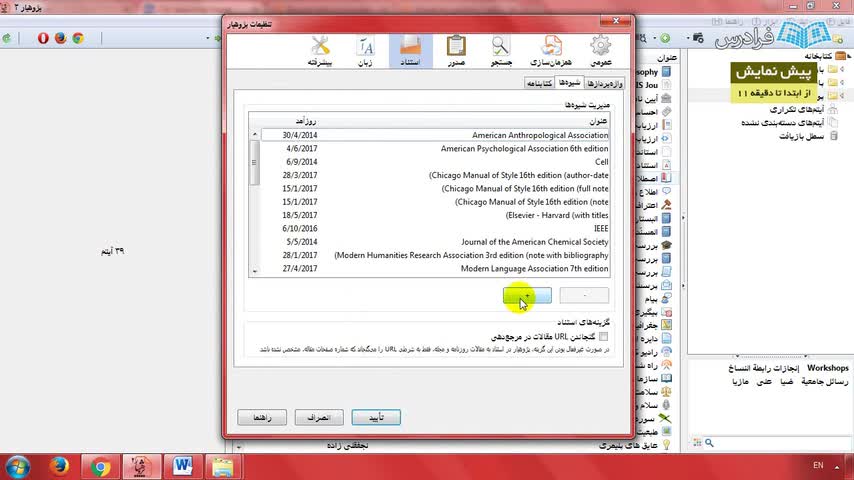Click the up arrow of styles list scrollbar
Screen dimensions: 854x480
click(254, 134)
